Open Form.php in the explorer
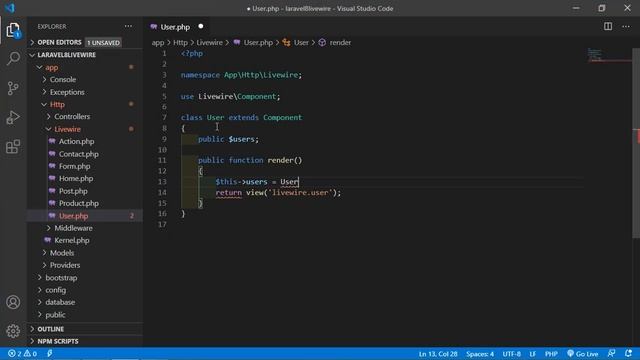The height and width of the screenshot is (360, 640). (x=85, y=167)
